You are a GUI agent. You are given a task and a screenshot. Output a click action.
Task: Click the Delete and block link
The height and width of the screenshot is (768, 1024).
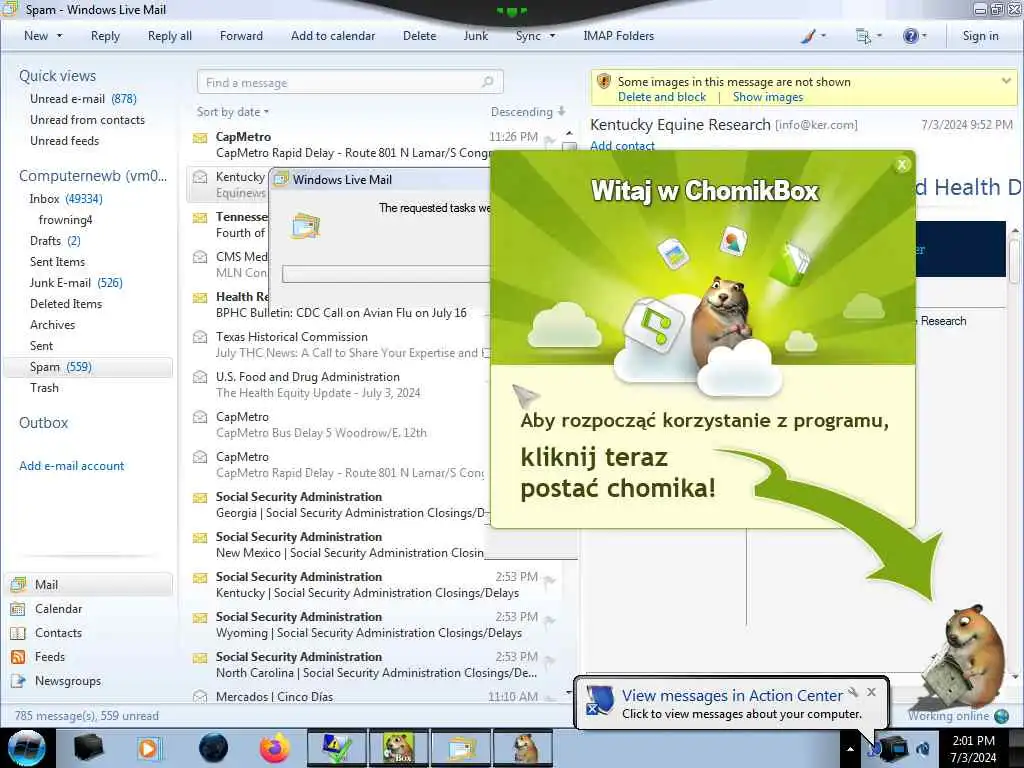point(662,97)
